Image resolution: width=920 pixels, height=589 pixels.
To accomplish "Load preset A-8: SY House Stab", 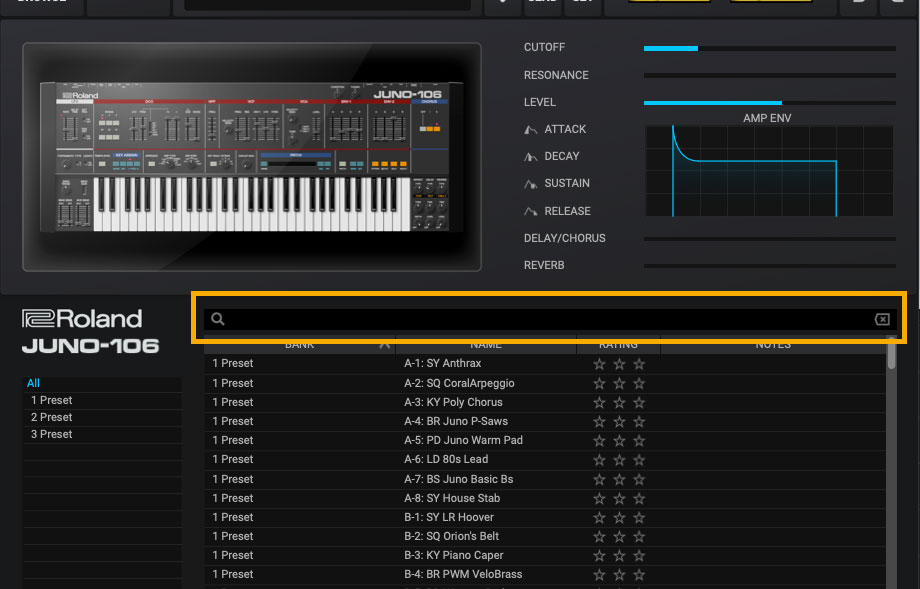I will [x=452, y=498].
